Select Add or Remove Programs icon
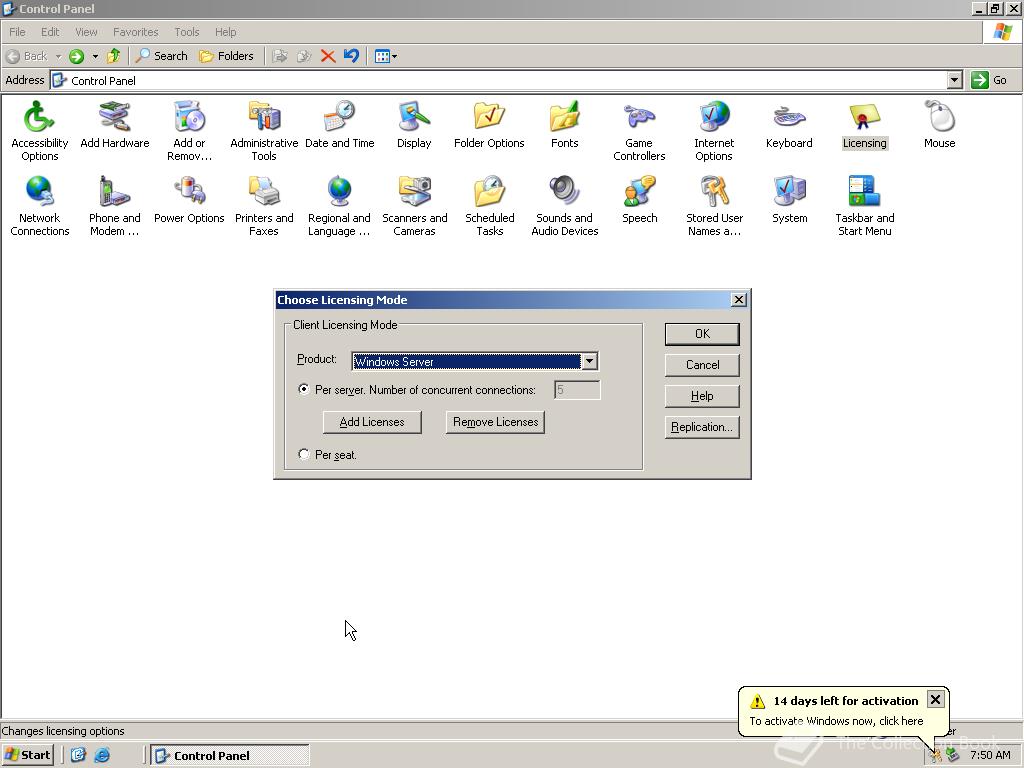This screenshot has height=768, width=1024. point(189,130)
